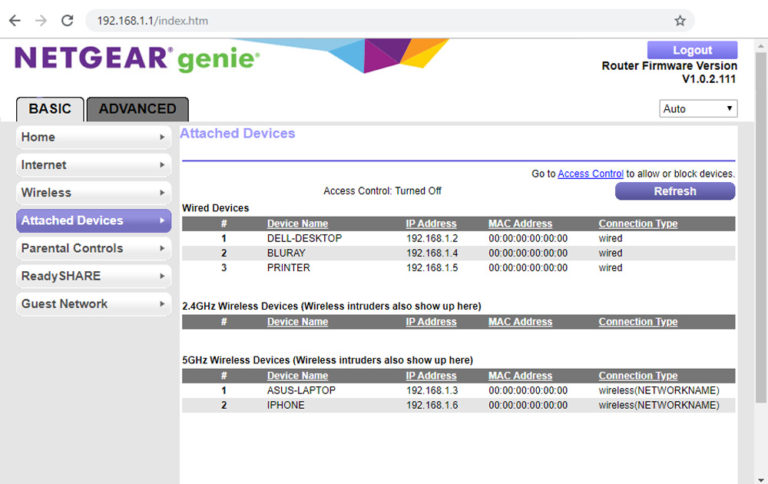Sort 5GHz devices by Connection Type
This screenshot has width=768, height=484.
(x=638, y=376)
